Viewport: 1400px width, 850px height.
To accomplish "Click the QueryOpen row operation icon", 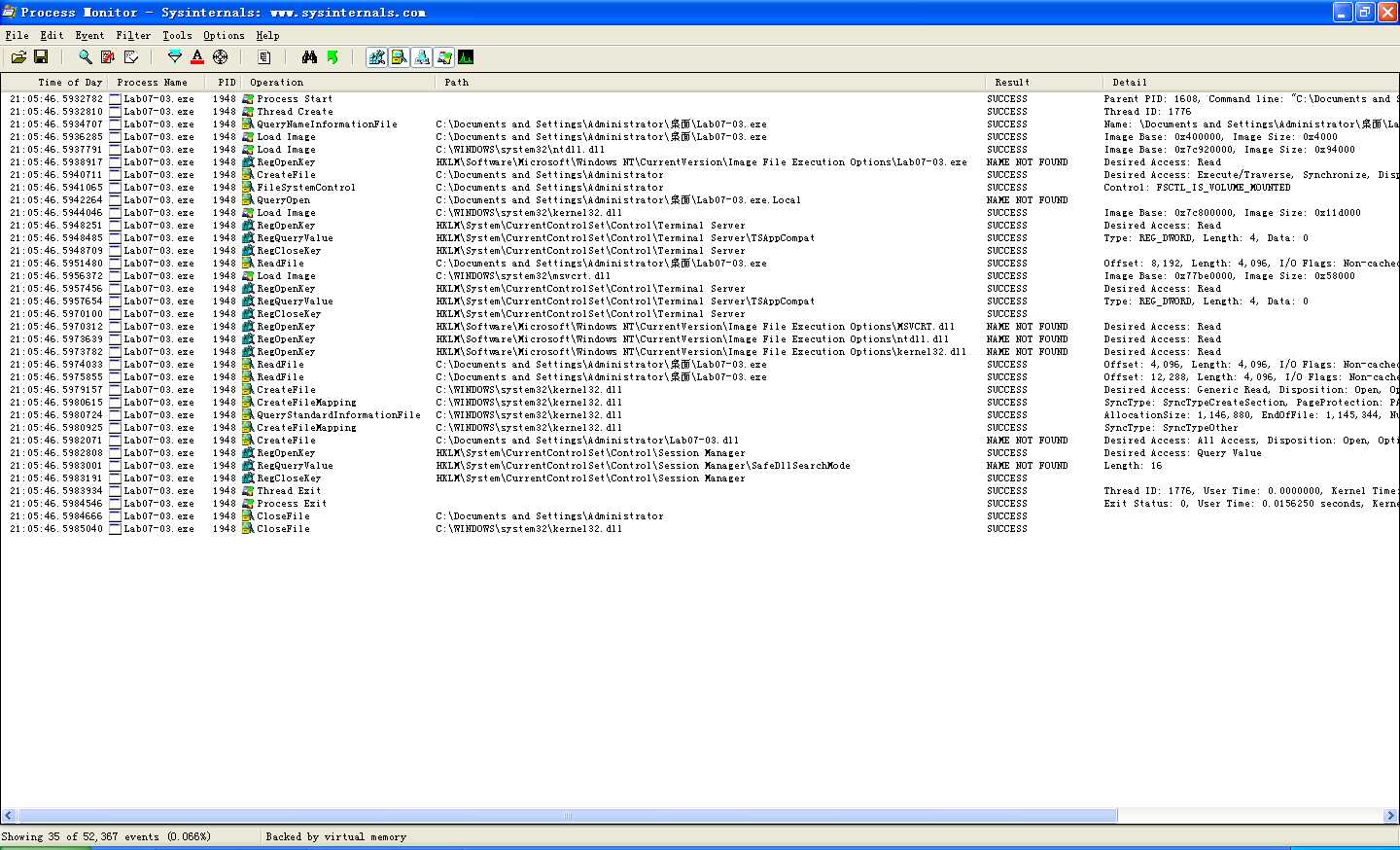I will [248, 200].
